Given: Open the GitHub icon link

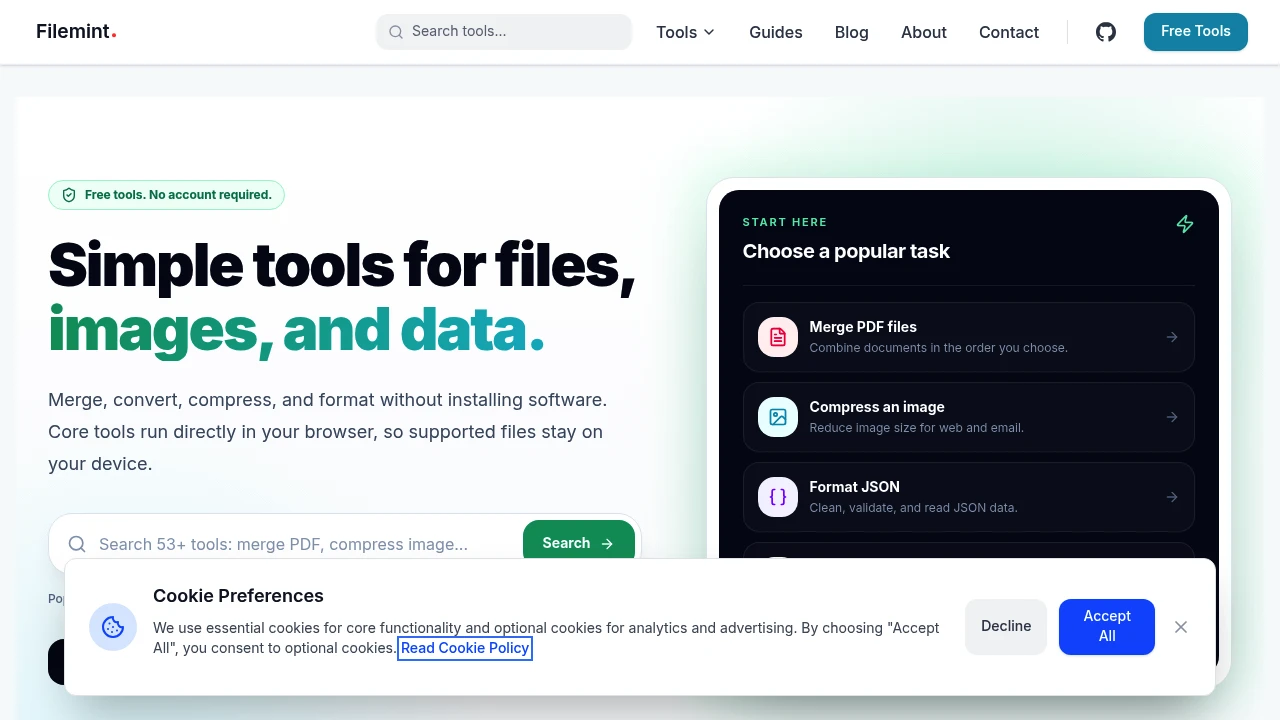Looking at the screenshot, I should point(1106,32).
